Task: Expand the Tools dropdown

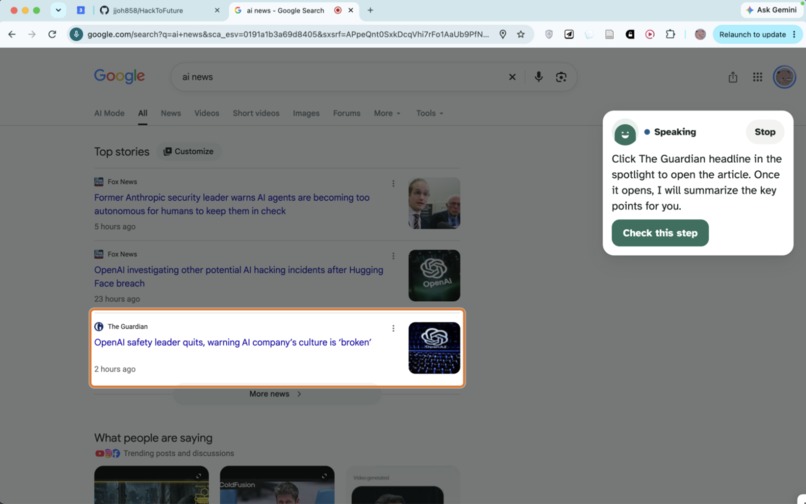Action: 430,113
